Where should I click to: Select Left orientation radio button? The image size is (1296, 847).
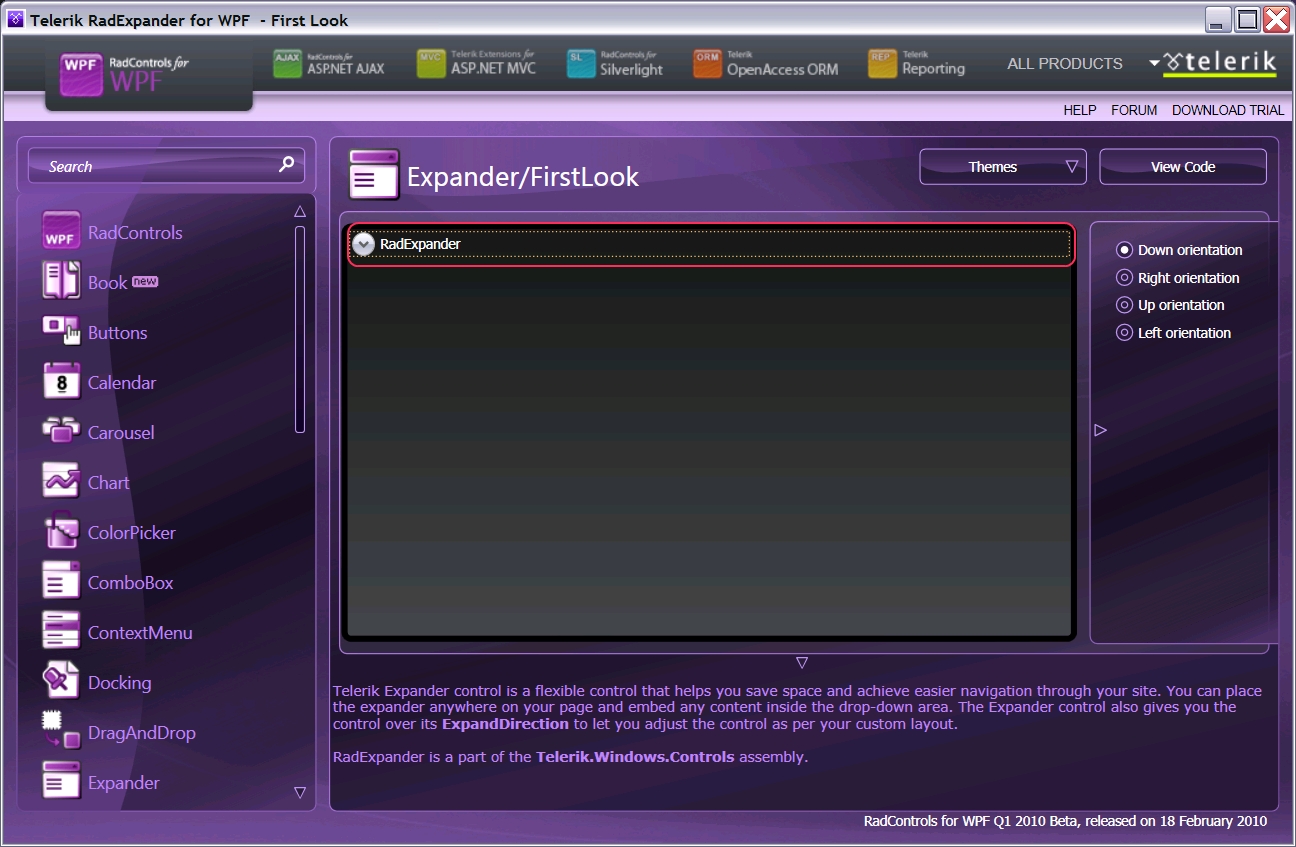1124,333
